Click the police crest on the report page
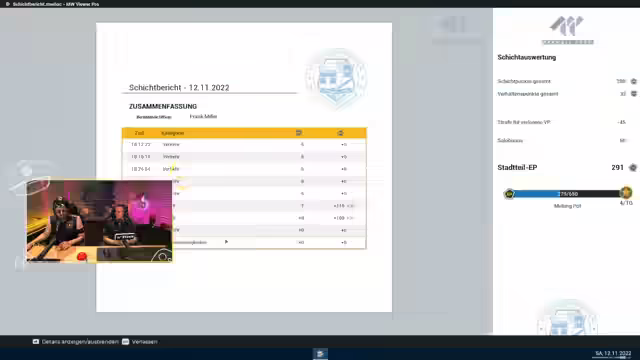This screenshot has width=640, height=360. (336, 79)
